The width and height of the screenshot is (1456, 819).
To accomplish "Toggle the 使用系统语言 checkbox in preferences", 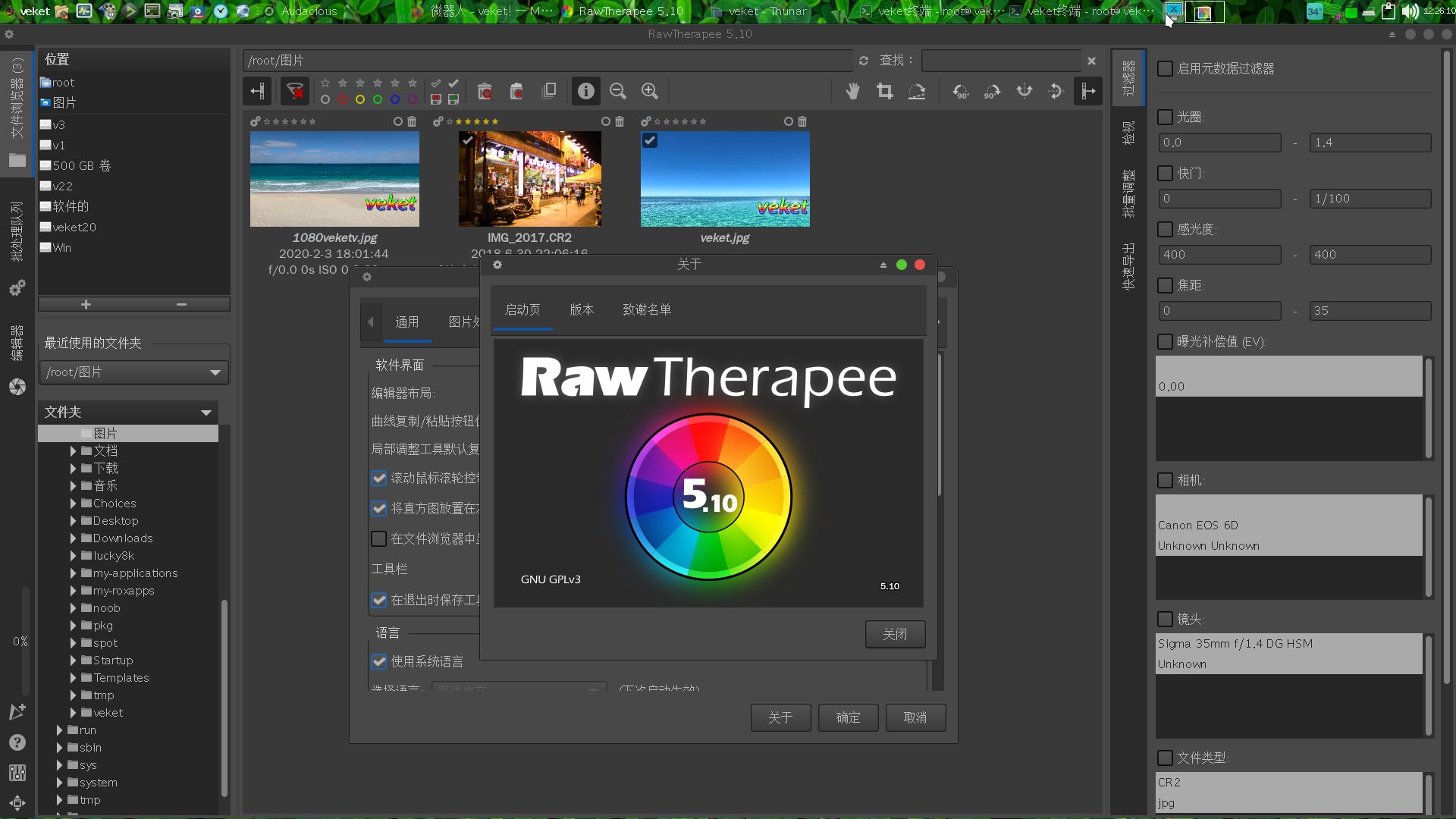I will (379, 661).
